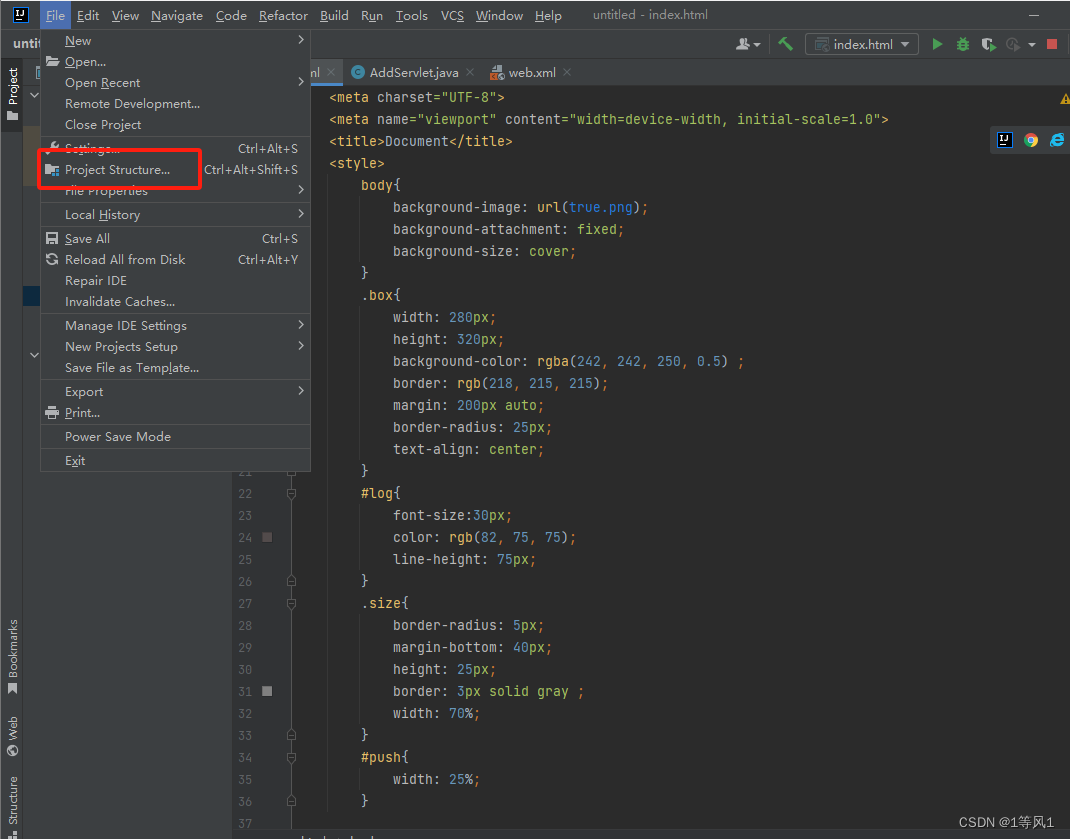1070x839 pixels.
Task: Build project with hammer icon
Action: (x=785, y=44)
